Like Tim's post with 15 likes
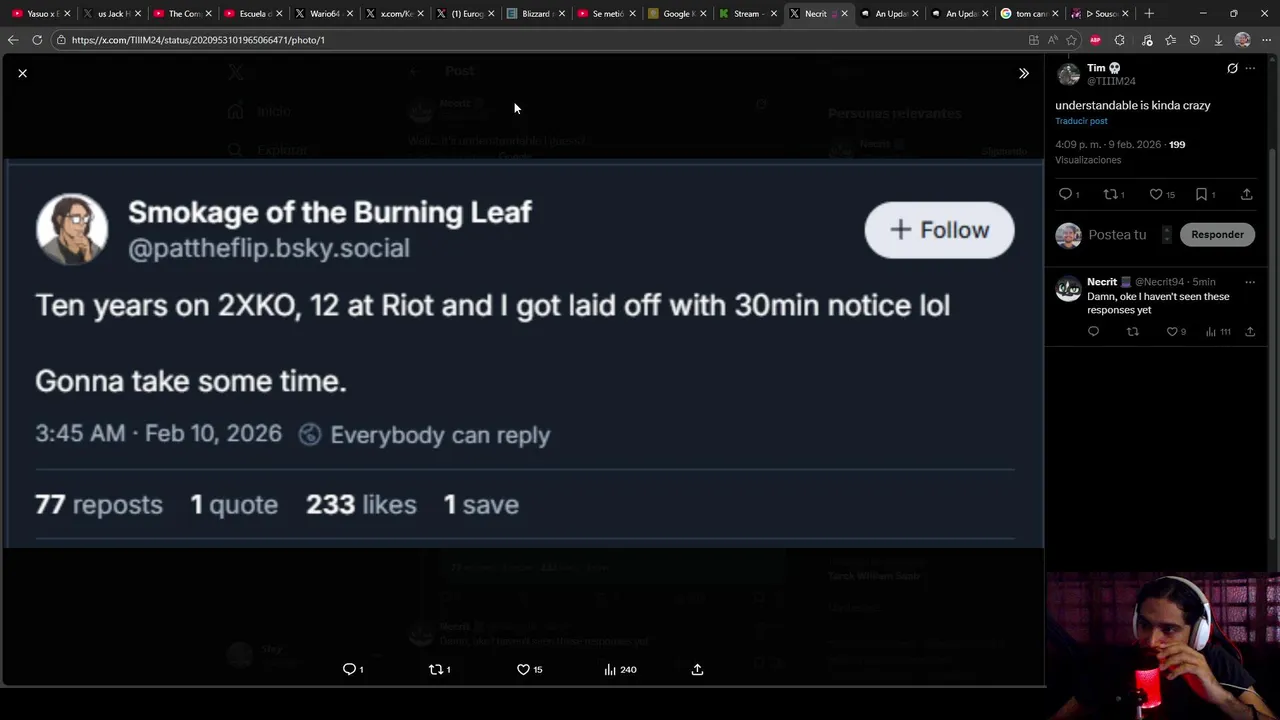The image size is (1280, 720). click(x=1156, y=194)
